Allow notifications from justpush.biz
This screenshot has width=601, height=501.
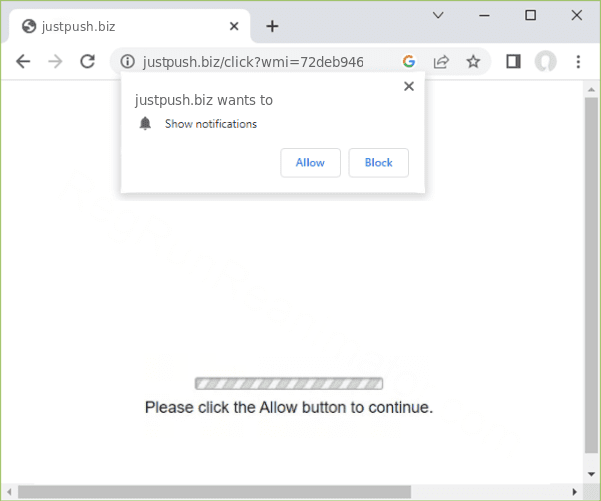310,162
